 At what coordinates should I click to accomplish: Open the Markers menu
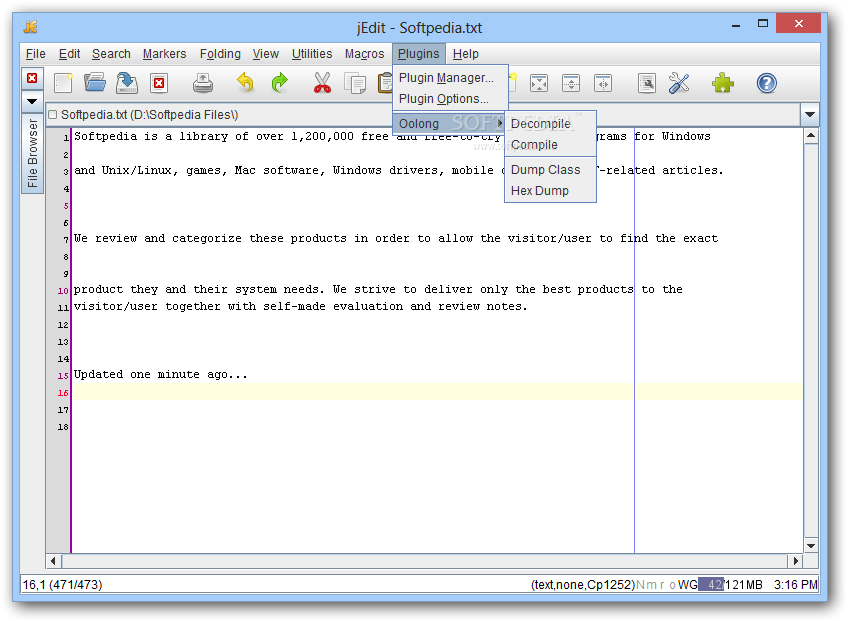[164, 54]
